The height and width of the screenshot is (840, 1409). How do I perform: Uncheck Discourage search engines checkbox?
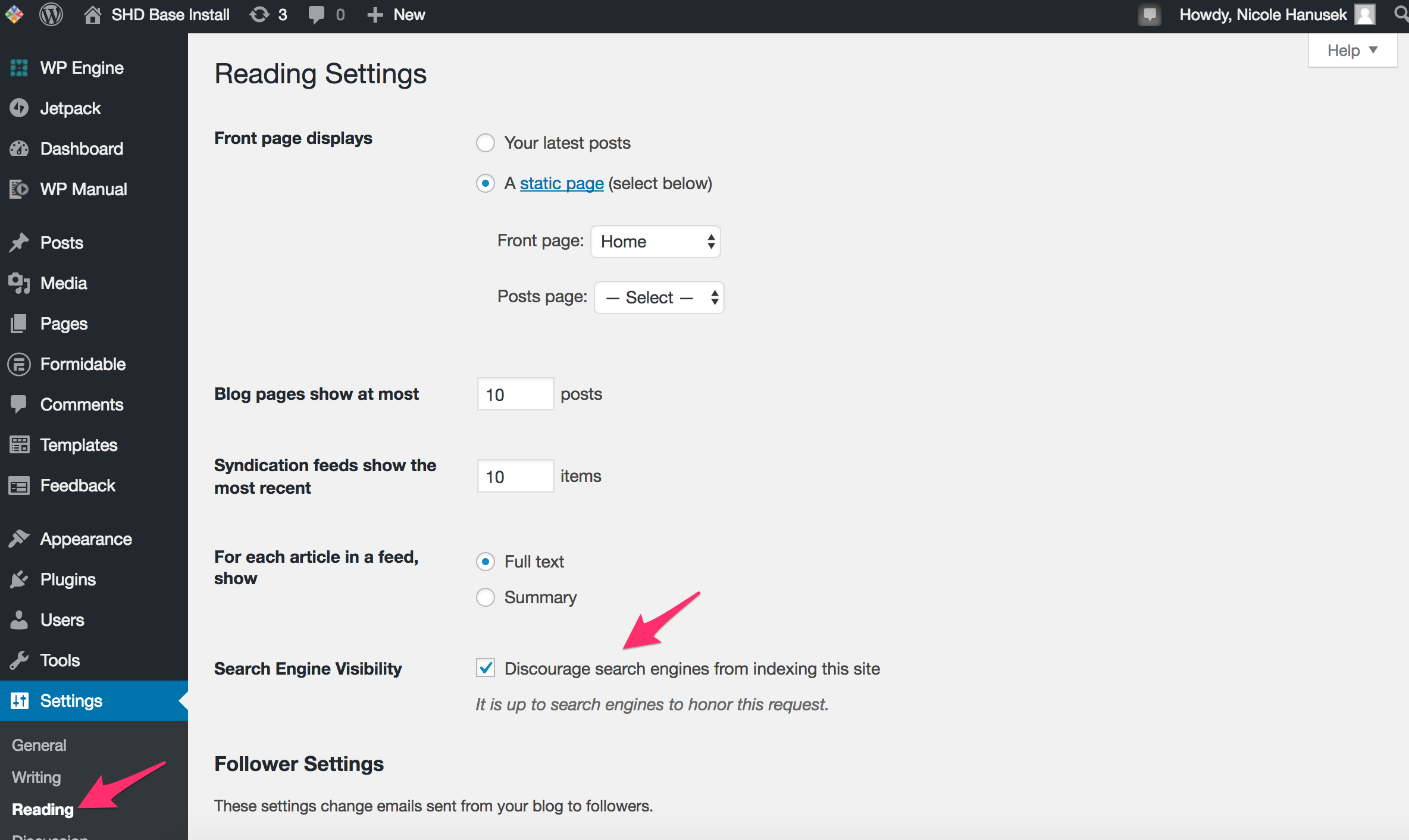tap(486, 668)
